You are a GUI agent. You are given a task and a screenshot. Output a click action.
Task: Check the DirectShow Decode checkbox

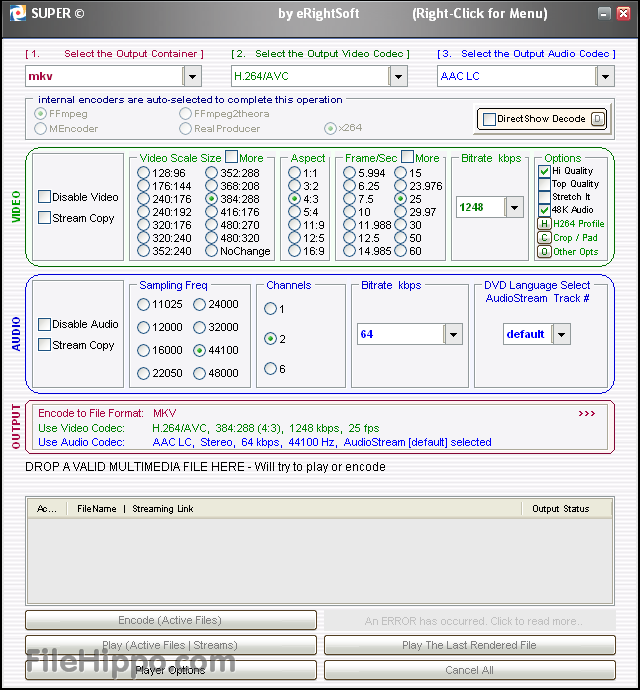point(489,119)
